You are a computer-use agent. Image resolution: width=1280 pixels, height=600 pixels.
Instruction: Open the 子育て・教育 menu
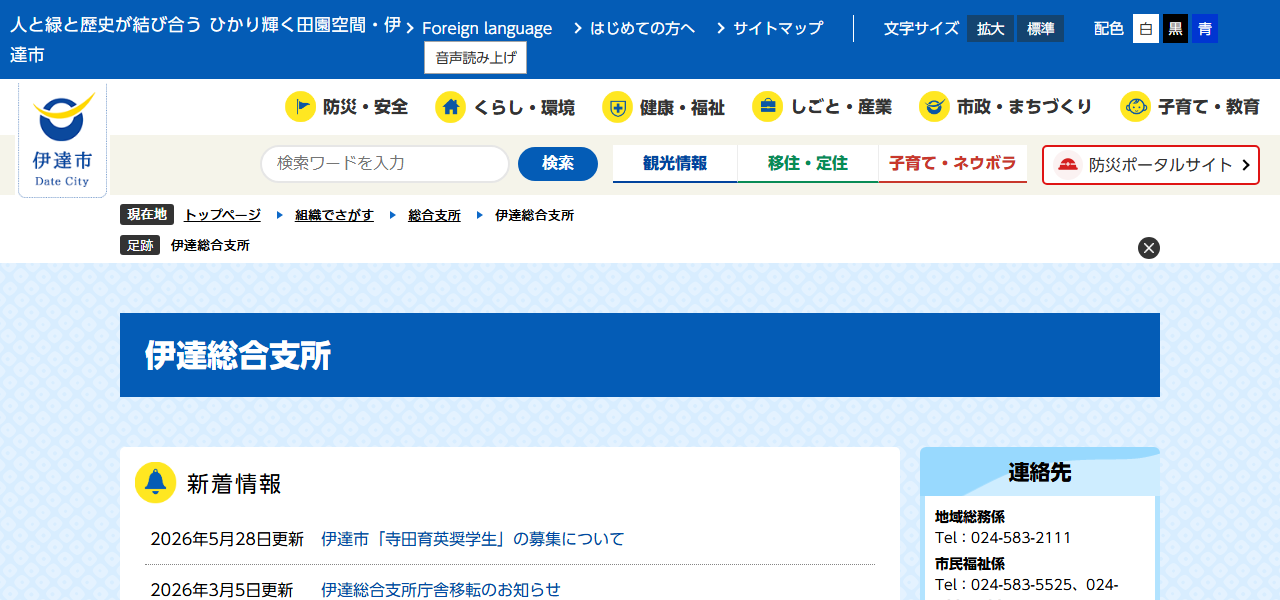[x=1190, y=106]
